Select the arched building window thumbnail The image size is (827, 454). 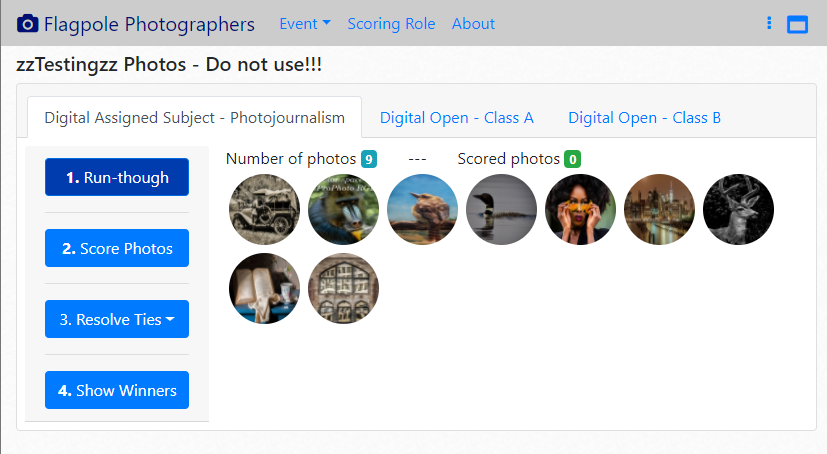pyautogui.click(x=343, y=288)
